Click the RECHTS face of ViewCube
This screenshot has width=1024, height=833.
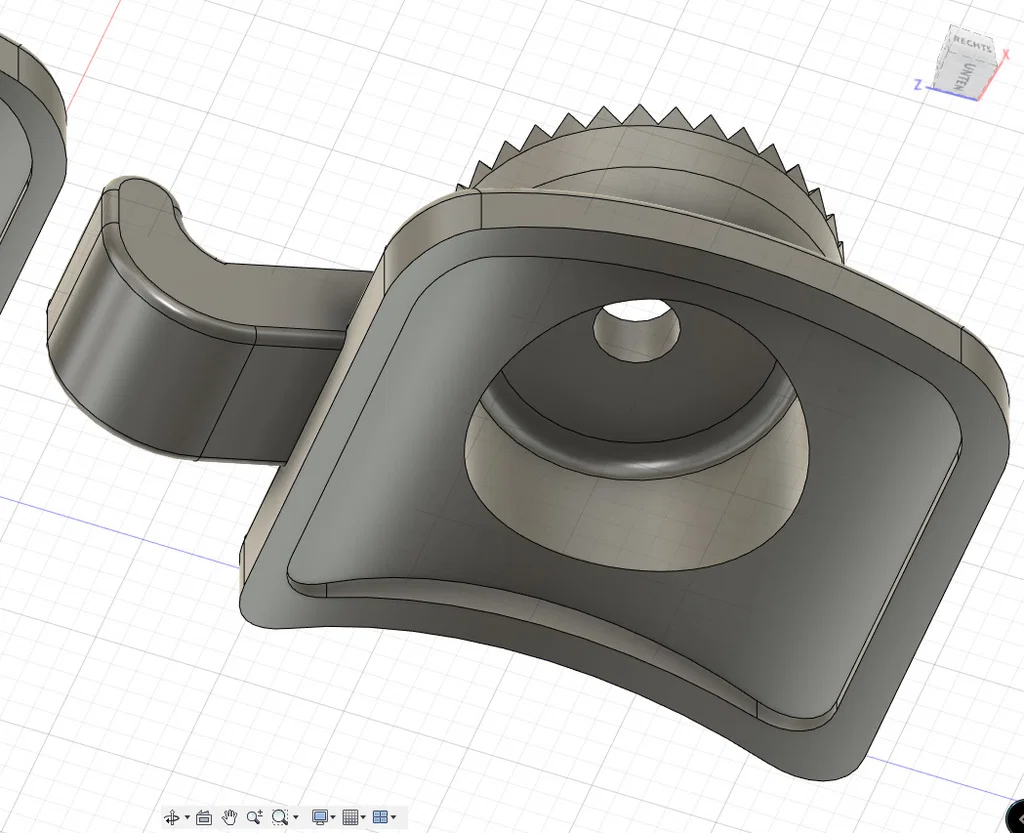click(972, 42)
